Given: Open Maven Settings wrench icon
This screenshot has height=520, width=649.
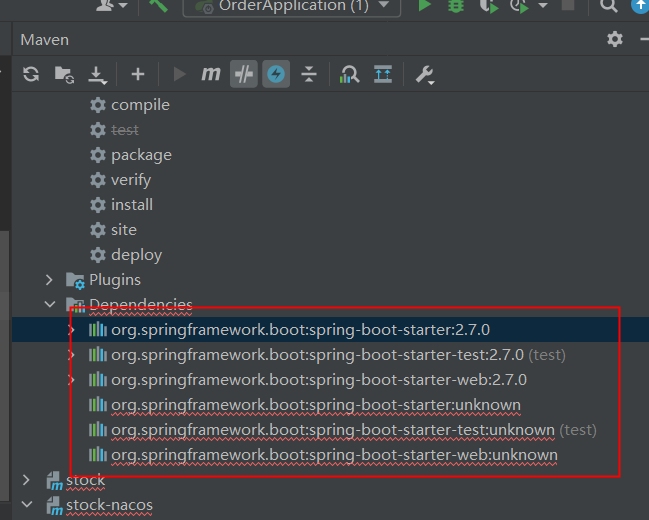Looking at the screenshot, I should (x=425, y=75).
